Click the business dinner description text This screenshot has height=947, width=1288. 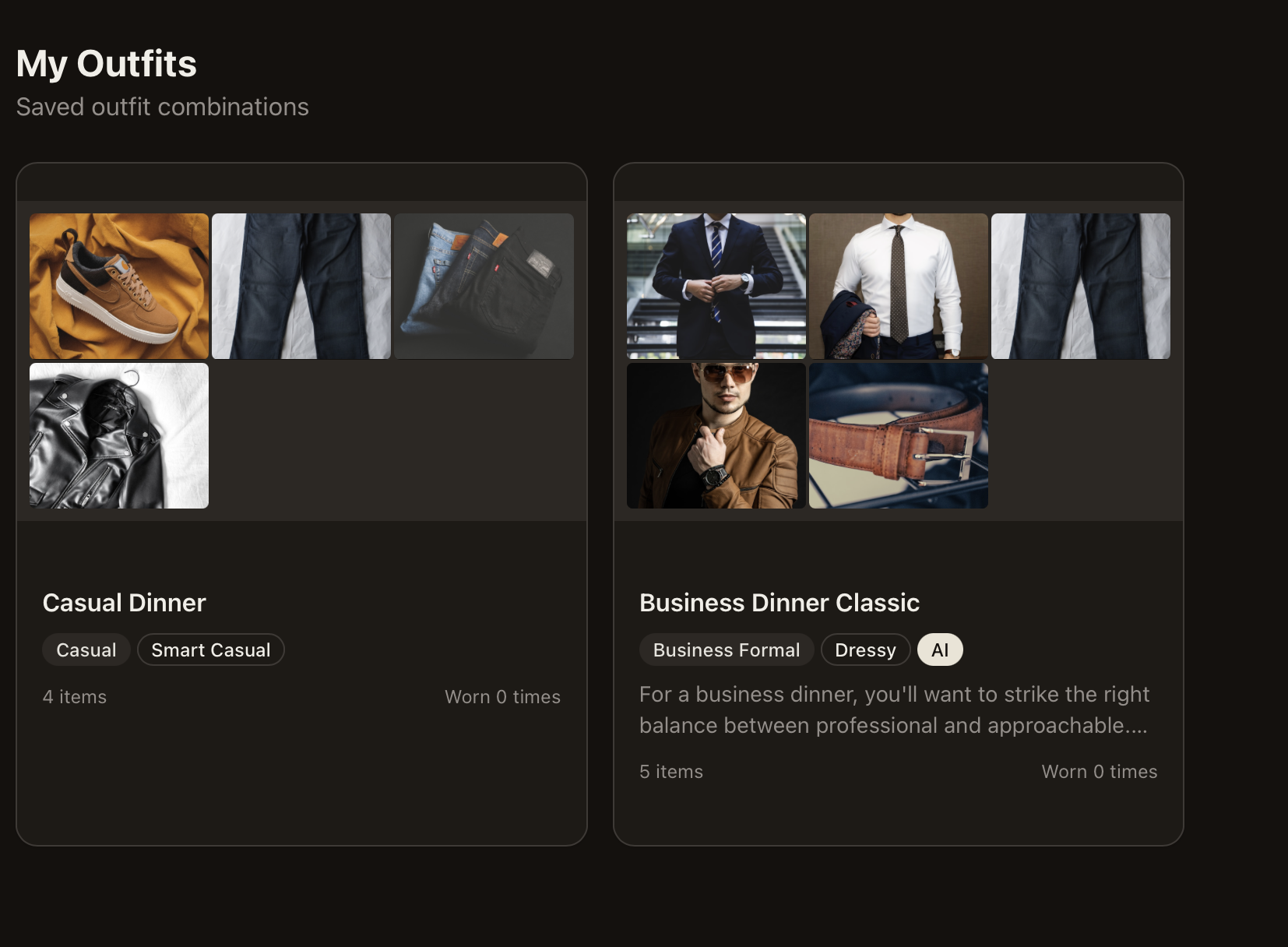[893, 709]
